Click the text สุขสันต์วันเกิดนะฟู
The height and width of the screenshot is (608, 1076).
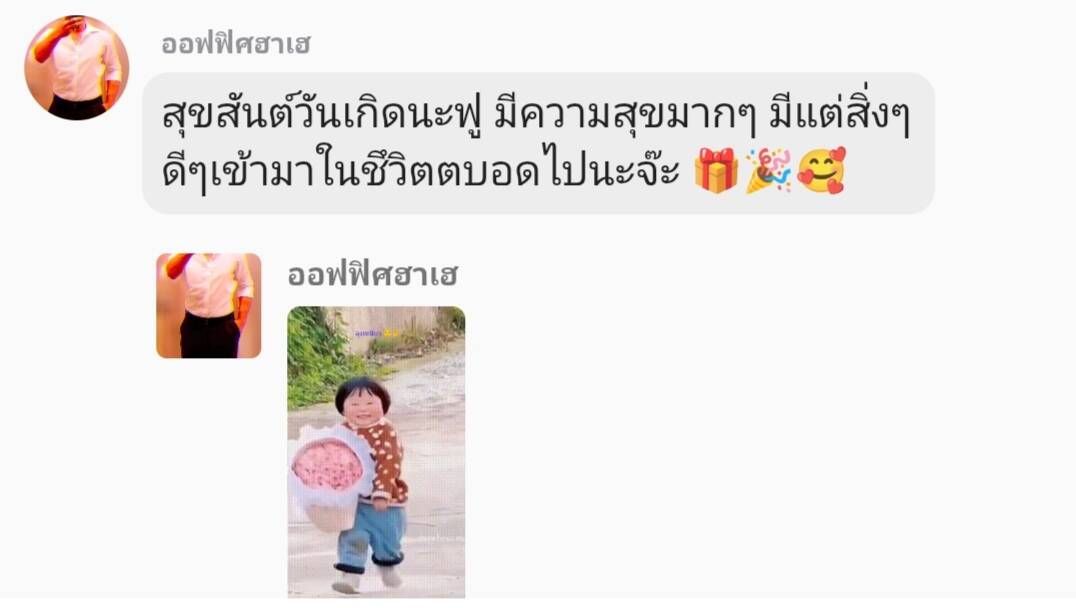tap(323, 113)
